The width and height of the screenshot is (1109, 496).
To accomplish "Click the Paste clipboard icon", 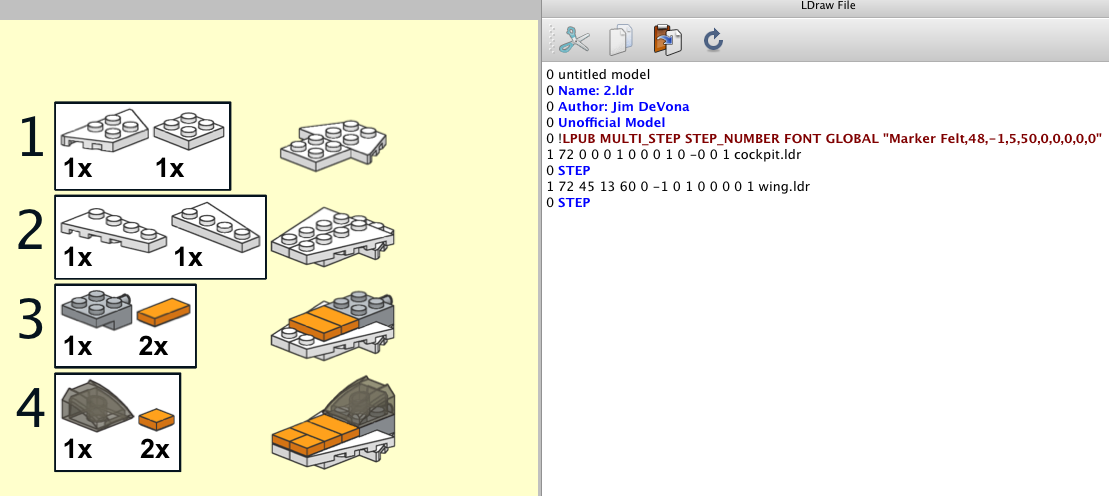I will pyautogui.click(x=668, y=40).
